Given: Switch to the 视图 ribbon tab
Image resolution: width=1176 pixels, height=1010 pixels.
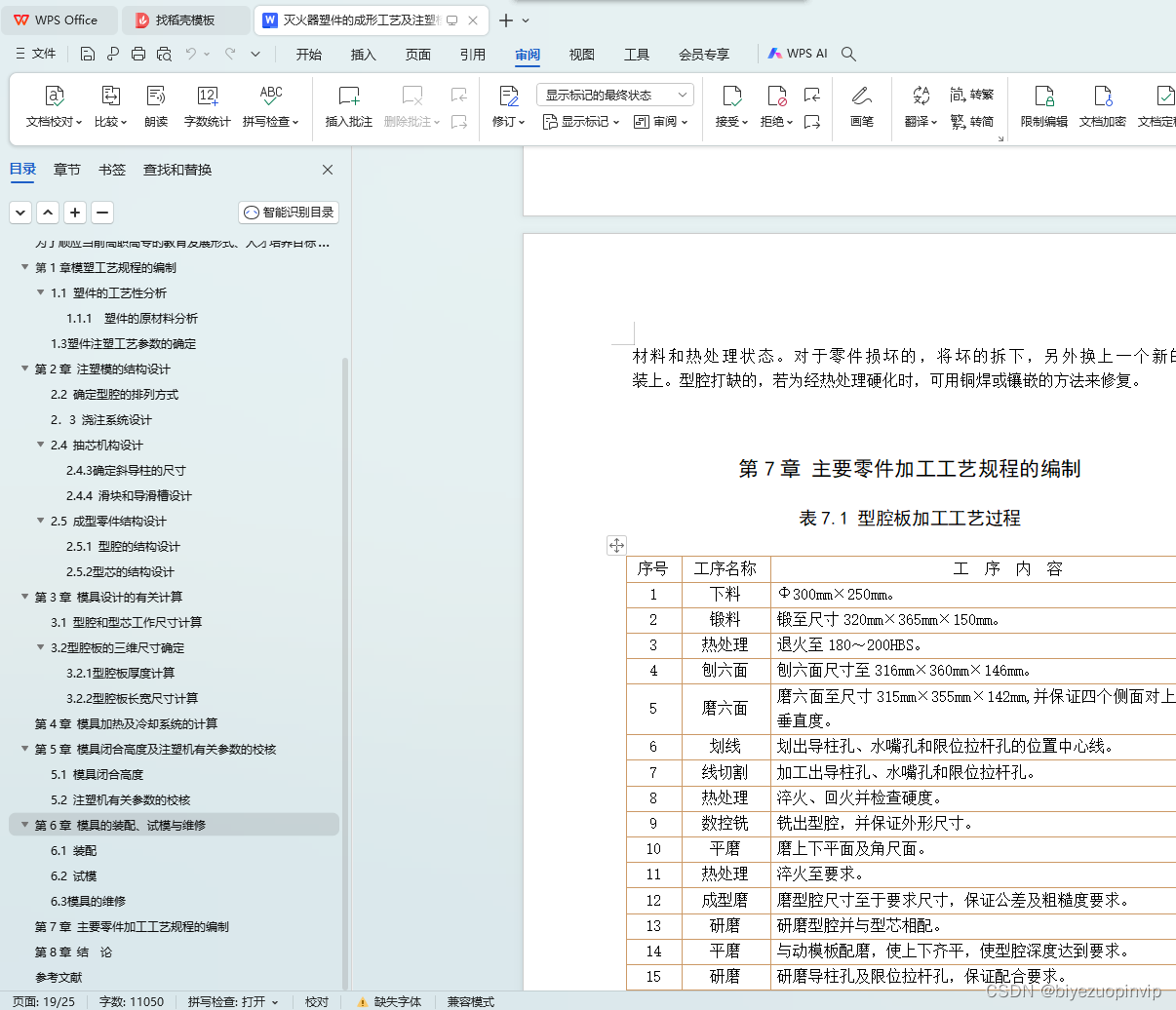Looking at the screenshot, I should (582, 55).
